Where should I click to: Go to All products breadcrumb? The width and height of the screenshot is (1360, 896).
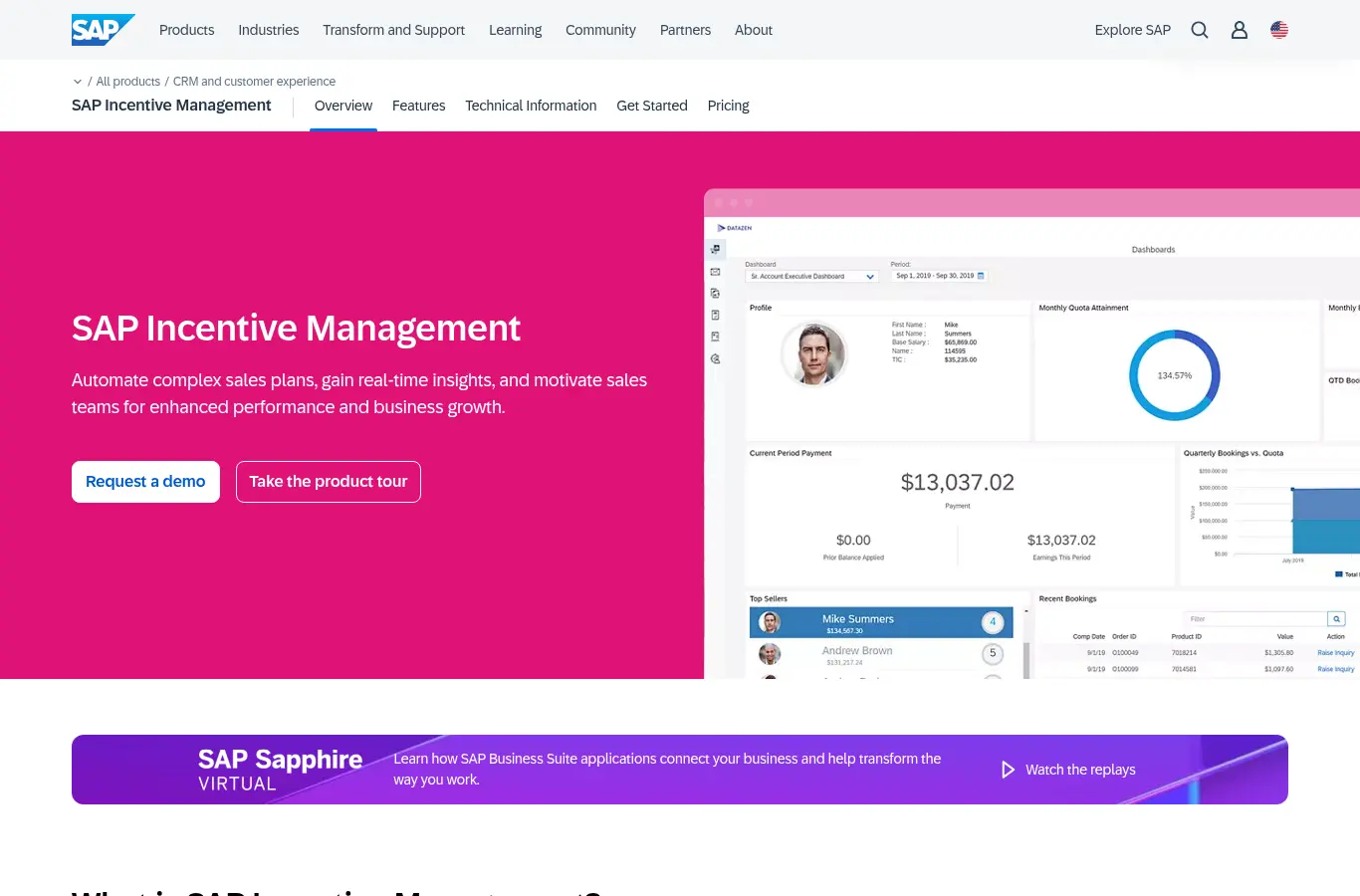(x=128, y=82)
